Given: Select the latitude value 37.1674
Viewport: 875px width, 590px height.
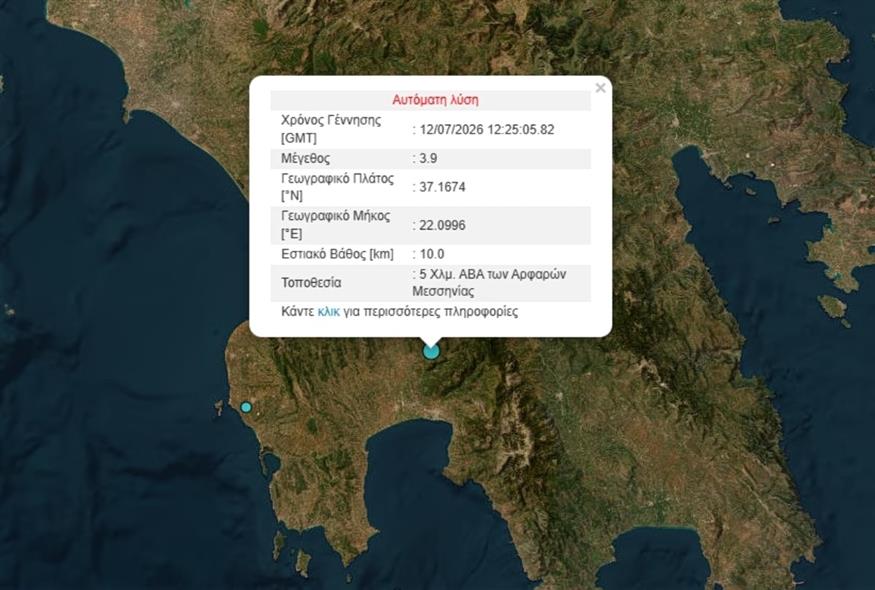Looking at the screenshot, I should click(x=442, y=187).
